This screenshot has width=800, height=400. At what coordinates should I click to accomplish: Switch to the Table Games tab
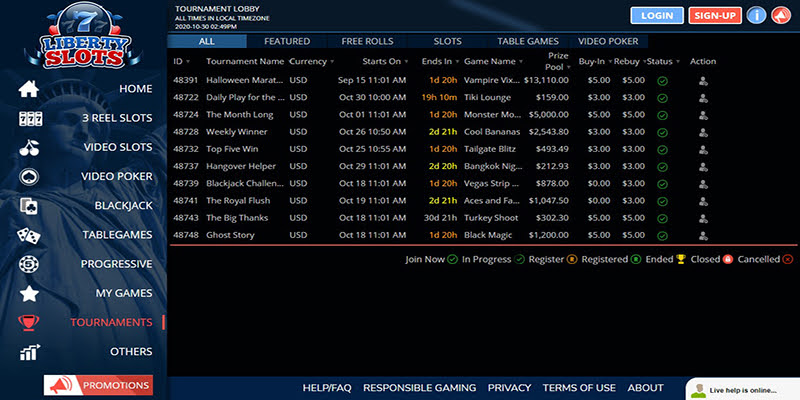tap(528, 41)
